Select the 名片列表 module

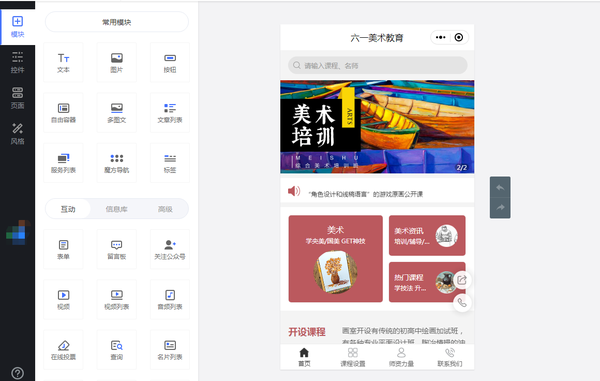170,350
